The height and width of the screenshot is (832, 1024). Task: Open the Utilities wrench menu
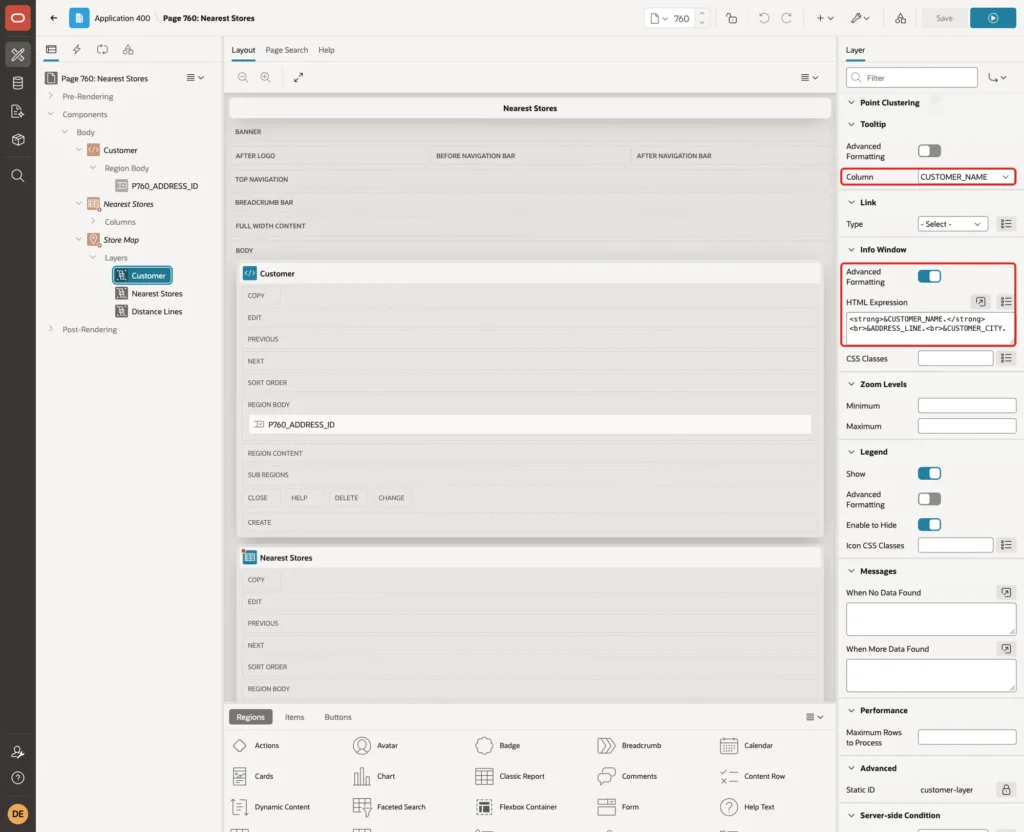pos(860,18)
